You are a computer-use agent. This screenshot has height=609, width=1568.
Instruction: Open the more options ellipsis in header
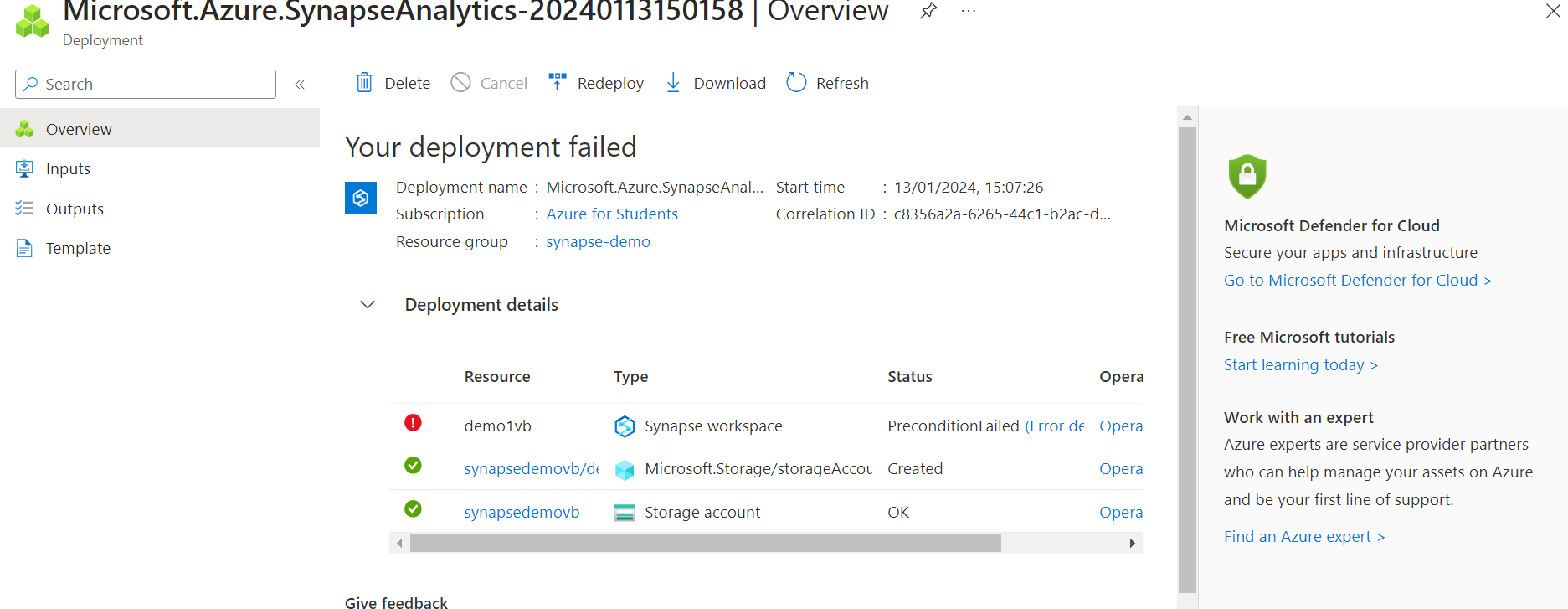click(x=969, y=11)
